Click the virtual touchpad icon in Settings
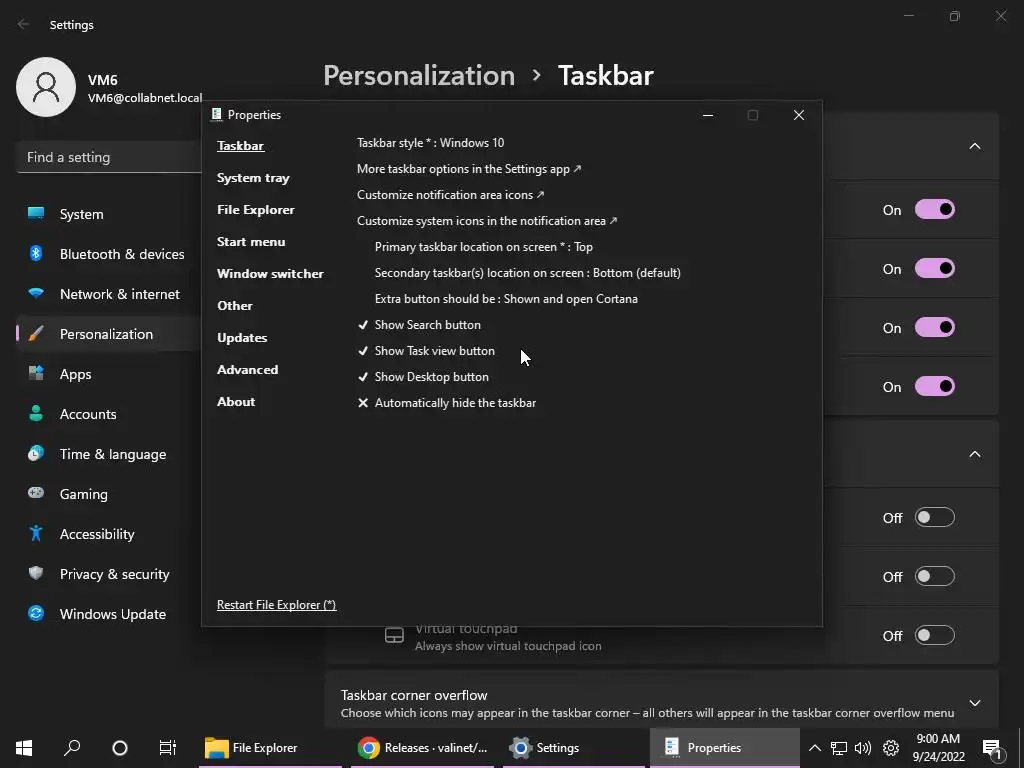This screenshot has width=1024, height=768. tap(394, 635)
